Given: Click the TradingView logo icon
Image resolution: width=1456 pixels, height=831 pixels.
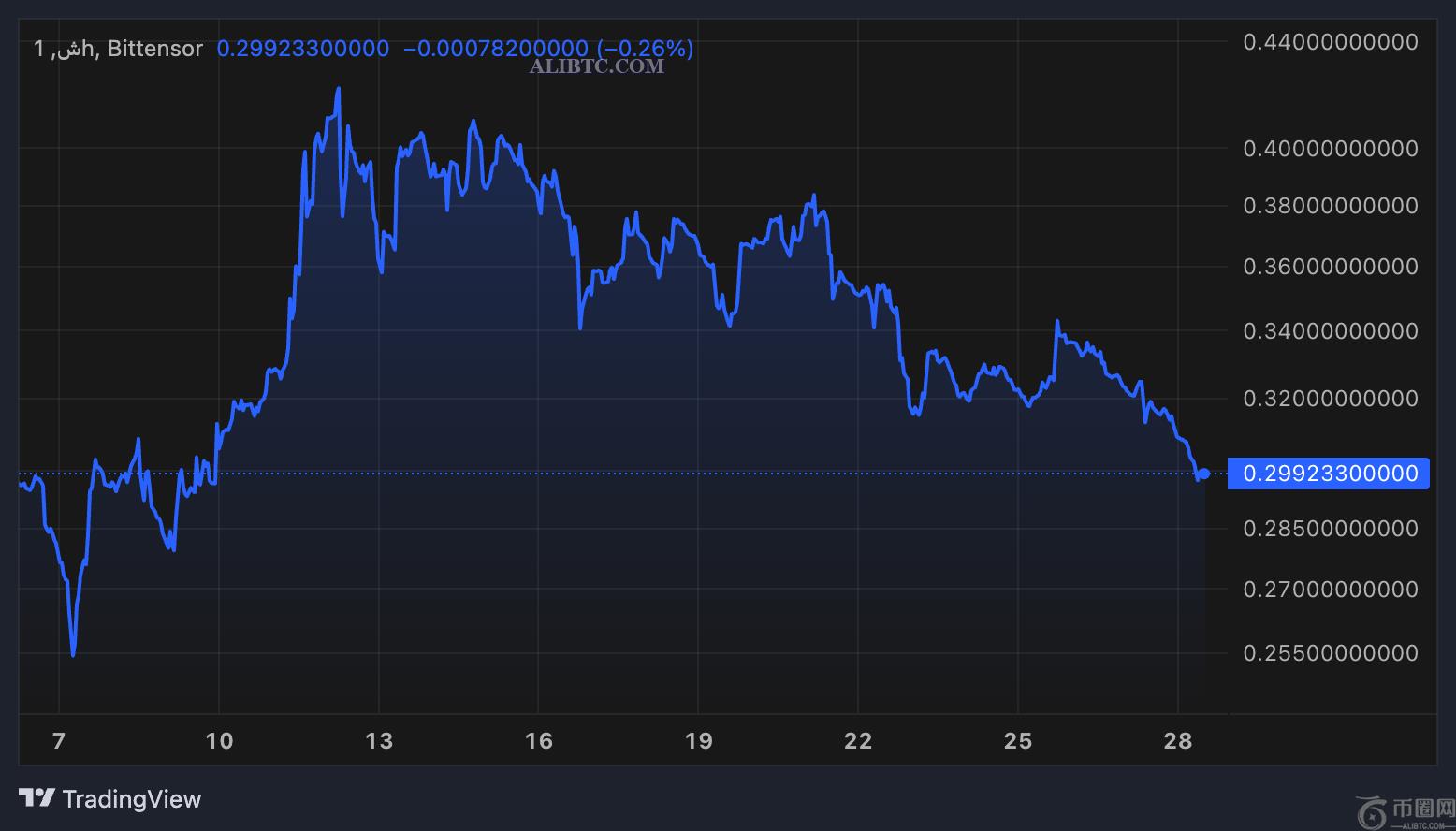Looking at the screenshot, I should pyautogui.click(x=37, y=798).
